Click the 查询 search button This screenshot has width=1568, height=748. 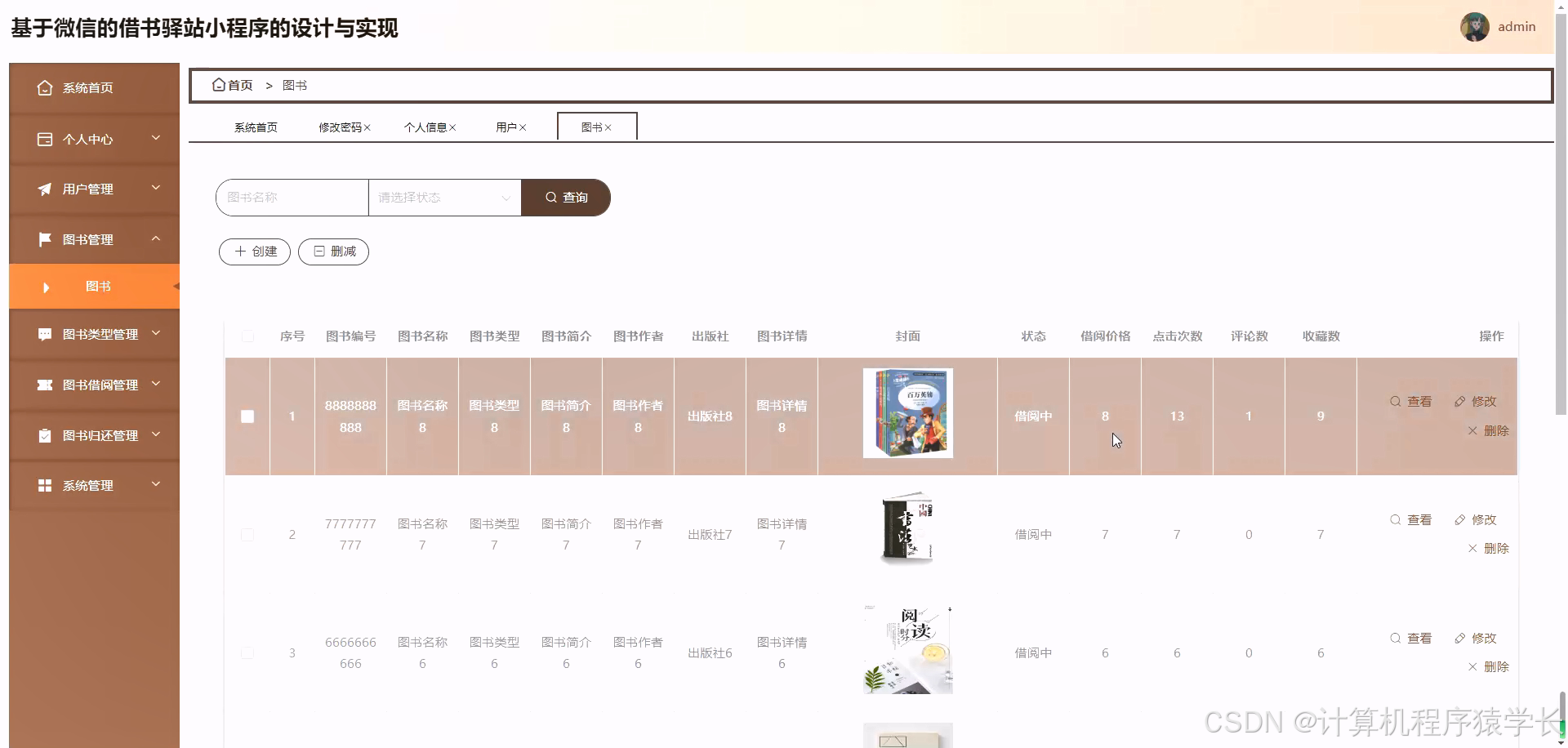click(566, 198)
